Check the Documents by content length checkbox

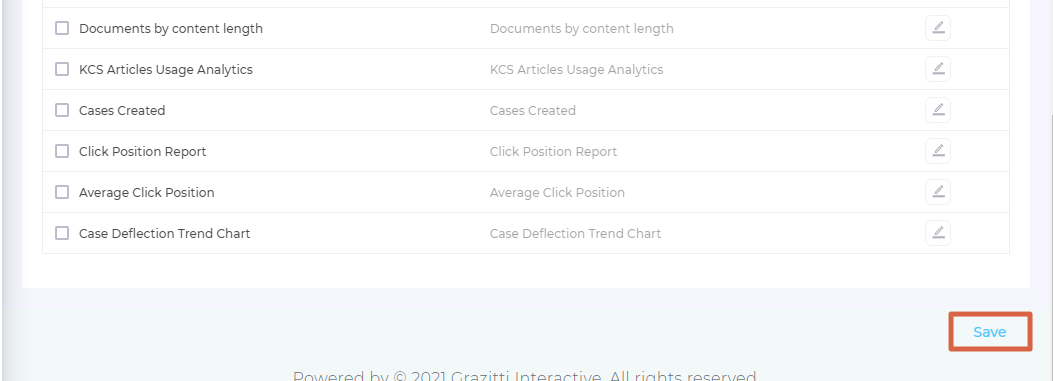(62, 28)
